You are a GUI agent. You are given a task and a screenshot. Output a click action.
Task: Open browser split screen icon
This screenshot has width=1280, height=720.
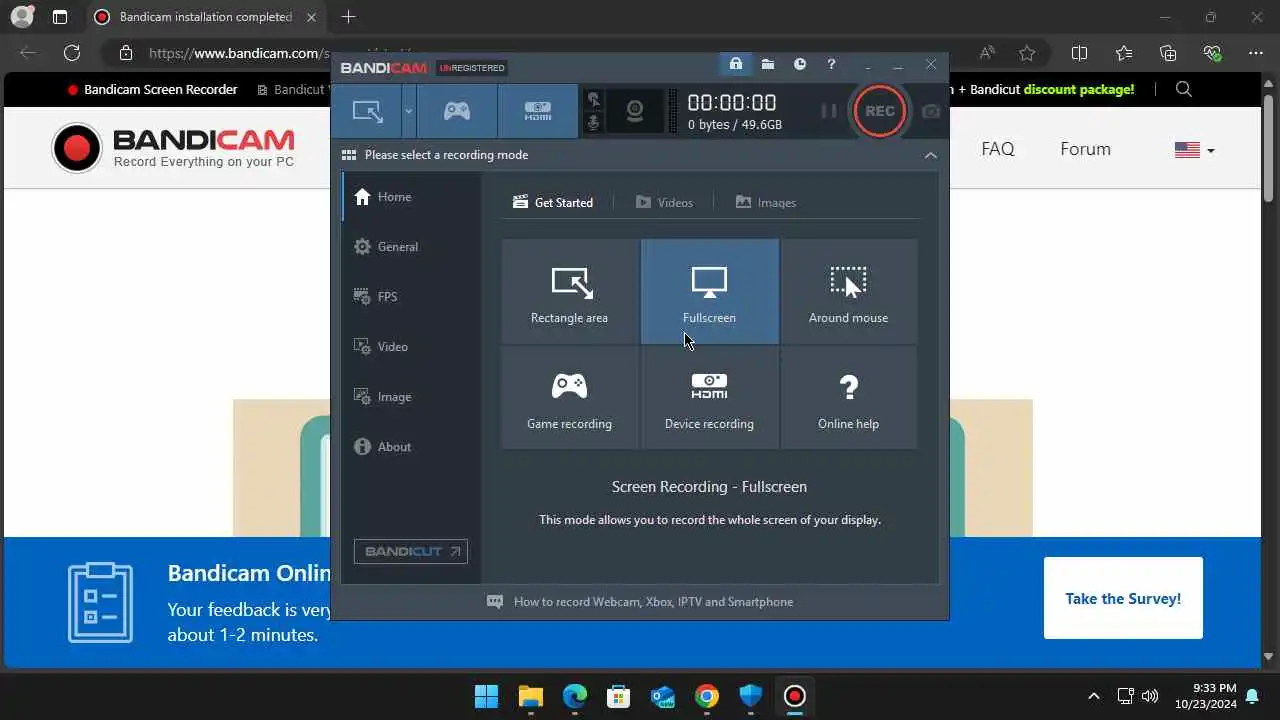(1079, 53)
